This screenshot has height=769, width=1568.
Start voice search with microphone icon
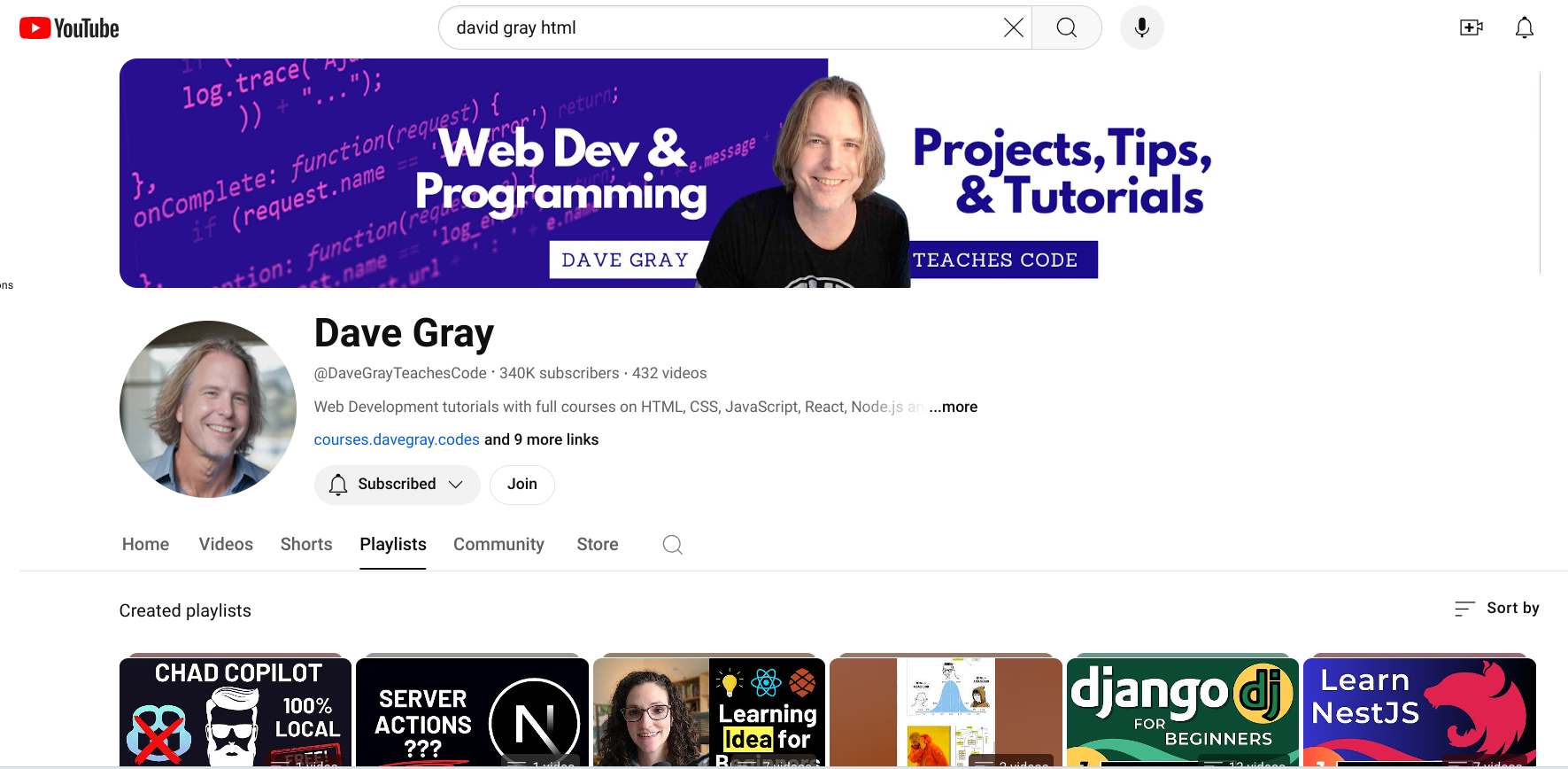tap(1142, 27)
